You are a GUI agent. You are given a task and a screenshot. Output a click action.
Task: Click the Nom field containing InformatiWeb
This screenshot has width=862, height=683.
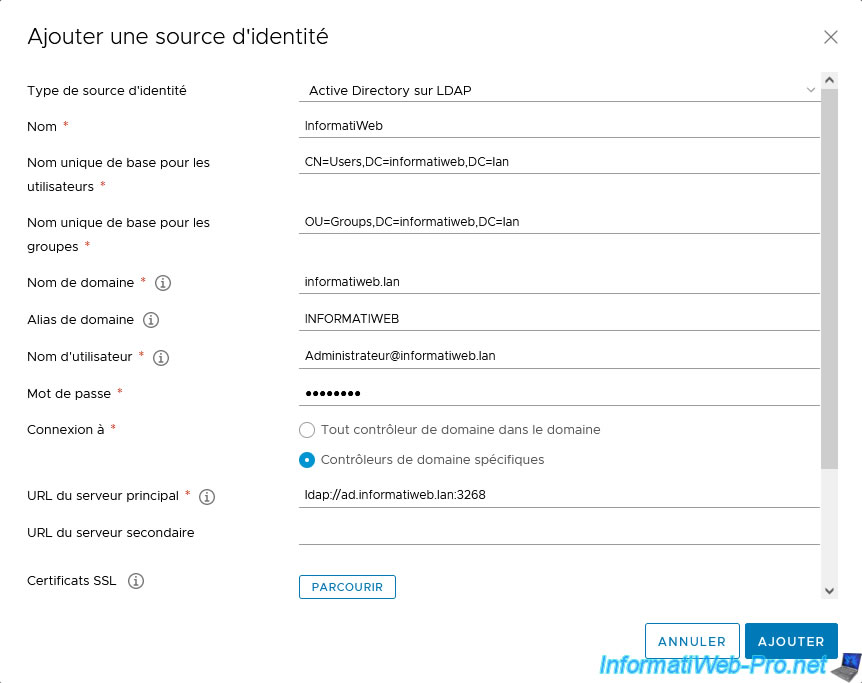559,126
